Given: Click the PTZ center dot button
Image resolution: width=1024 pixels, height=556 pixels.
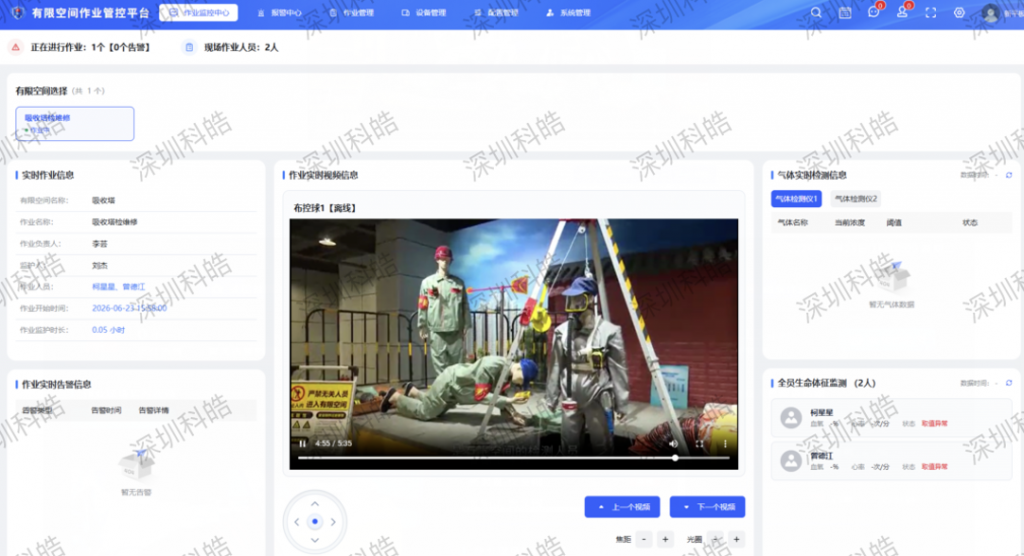Looking at the screenshot, I should (x=315, y=521).
